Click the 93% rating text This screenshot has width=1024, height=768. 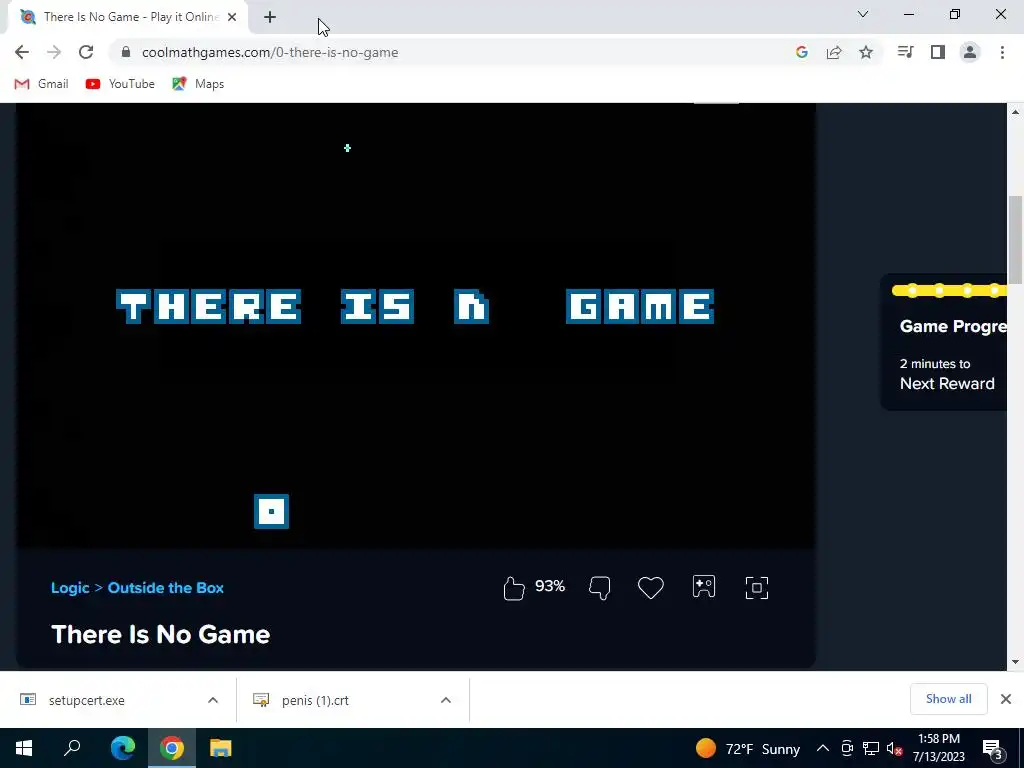550,586
